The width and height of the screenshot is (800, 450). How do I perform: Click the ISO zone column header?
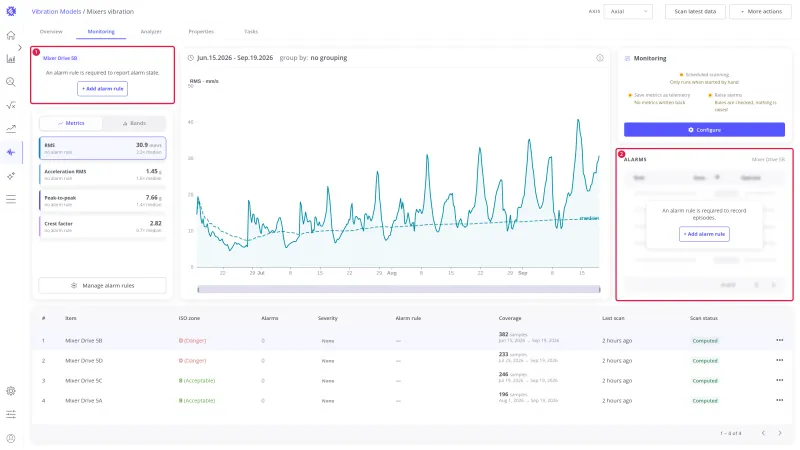[189, 318]
